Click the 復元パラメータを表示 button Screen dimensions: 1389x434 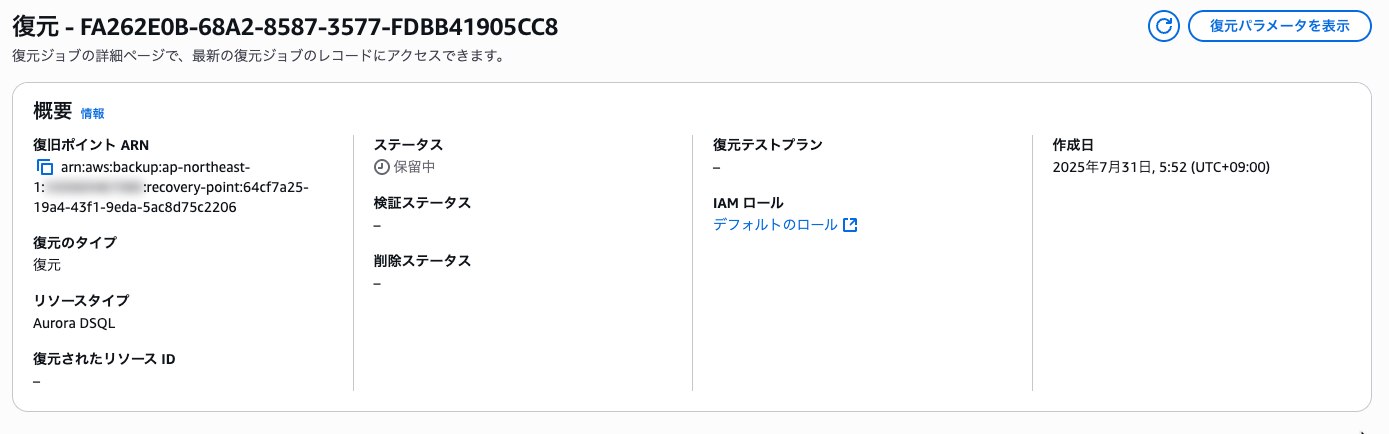pos(1279,26)
